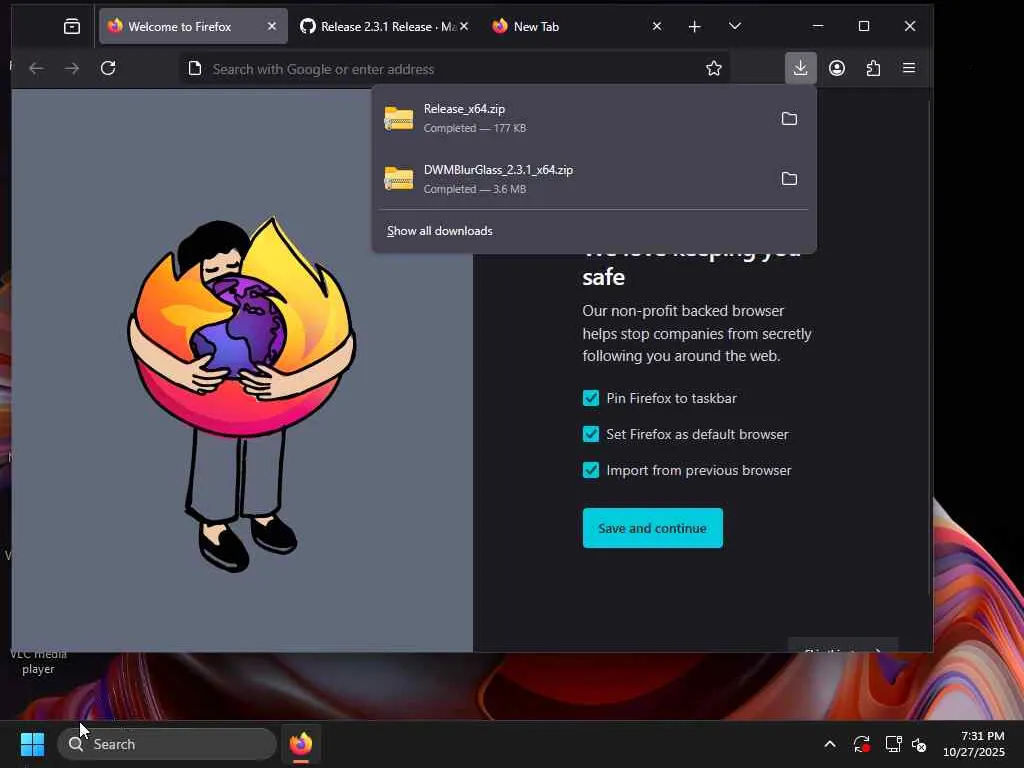This screenshot has width=1024, height=768.
Task: Click the VLC media player desktop shortcut
Action: 38,662
